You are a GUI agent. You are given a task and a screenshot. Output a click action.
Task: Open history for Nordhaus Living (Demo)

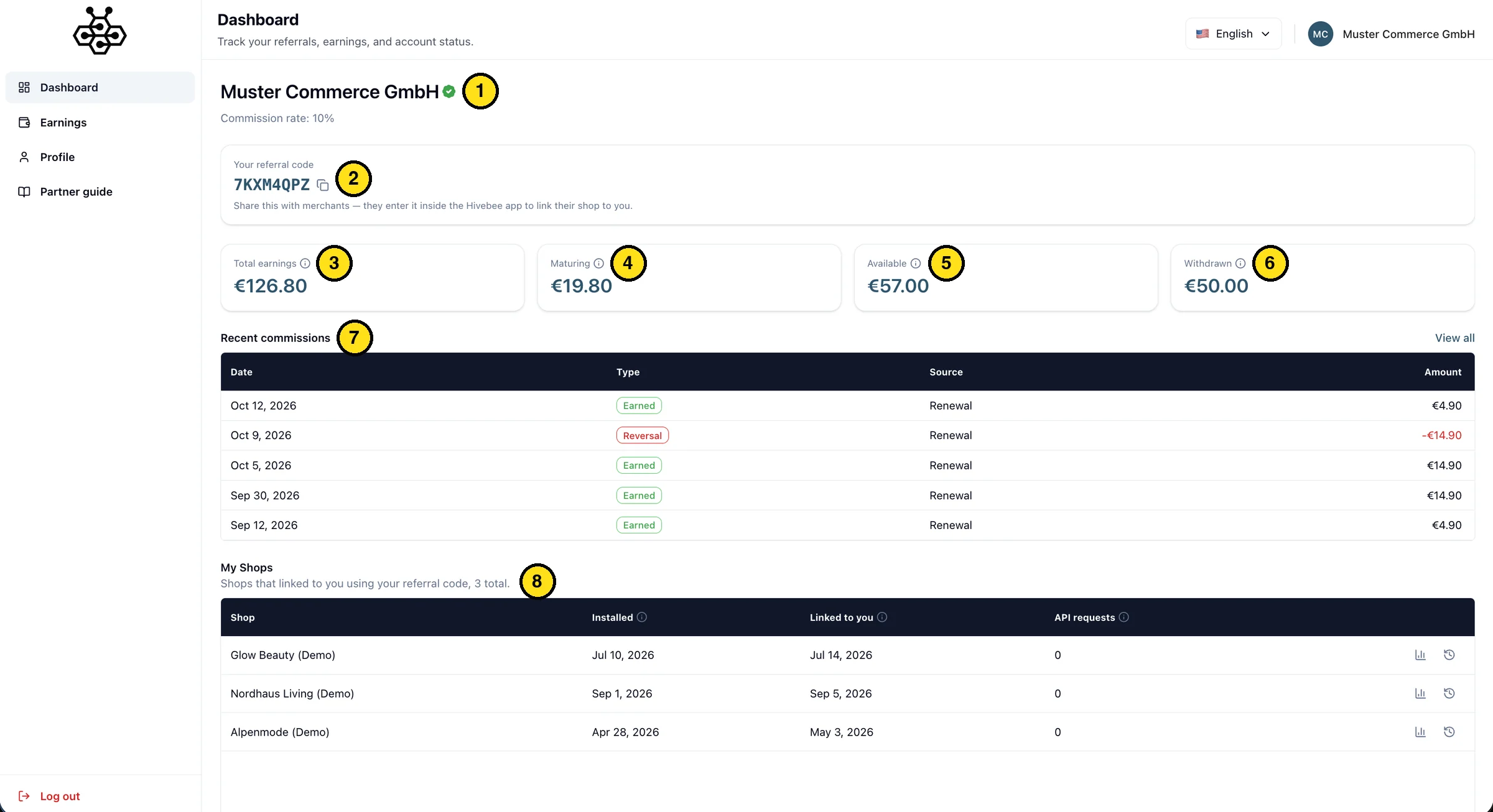point(1449,693)
